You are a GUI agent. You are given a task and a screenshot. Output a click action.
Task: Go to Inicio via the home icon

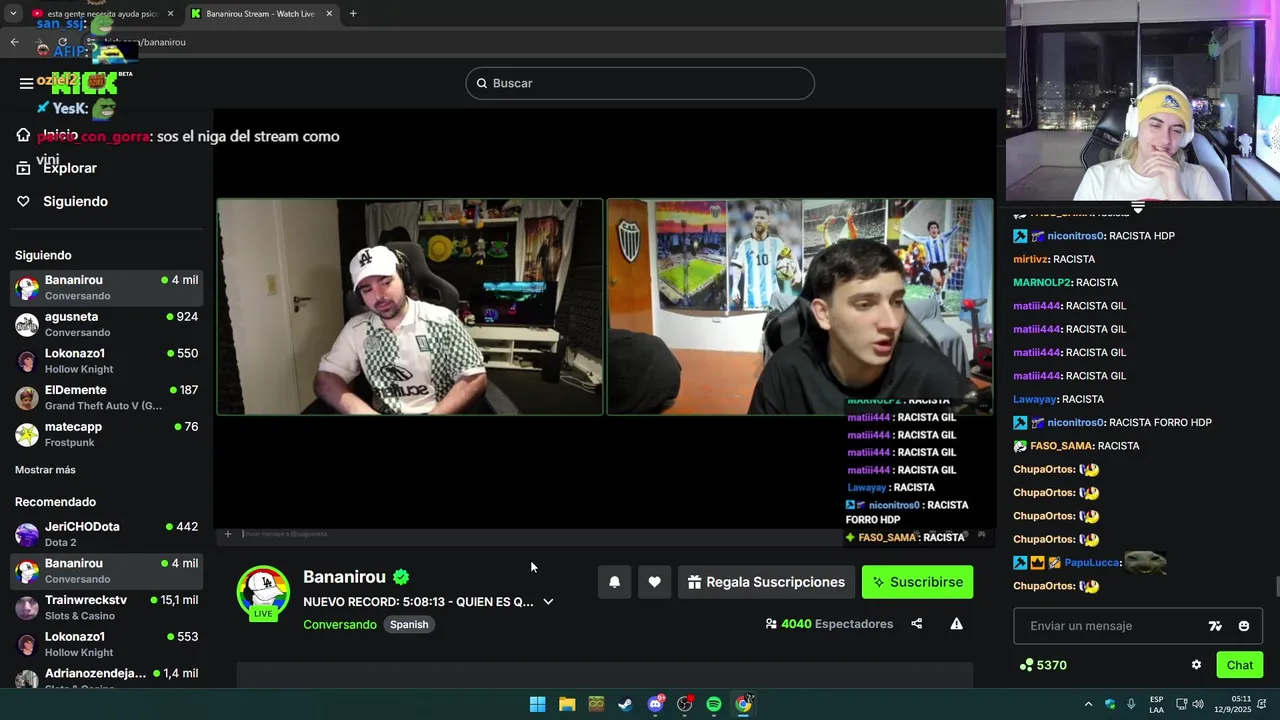(23, 135)
